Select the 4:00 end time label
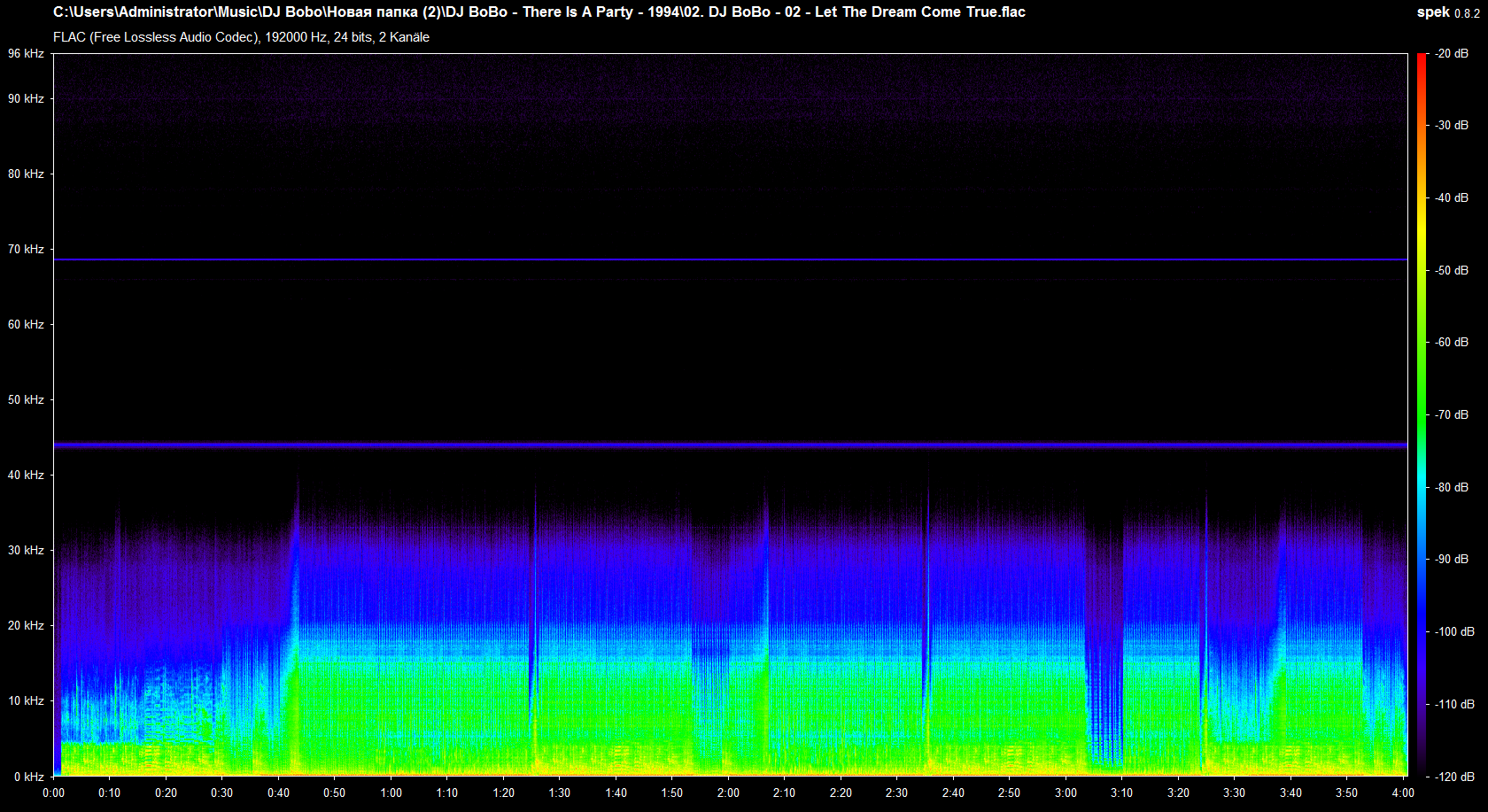The height and width of the screenshot is (812, 1488). 1403,793
